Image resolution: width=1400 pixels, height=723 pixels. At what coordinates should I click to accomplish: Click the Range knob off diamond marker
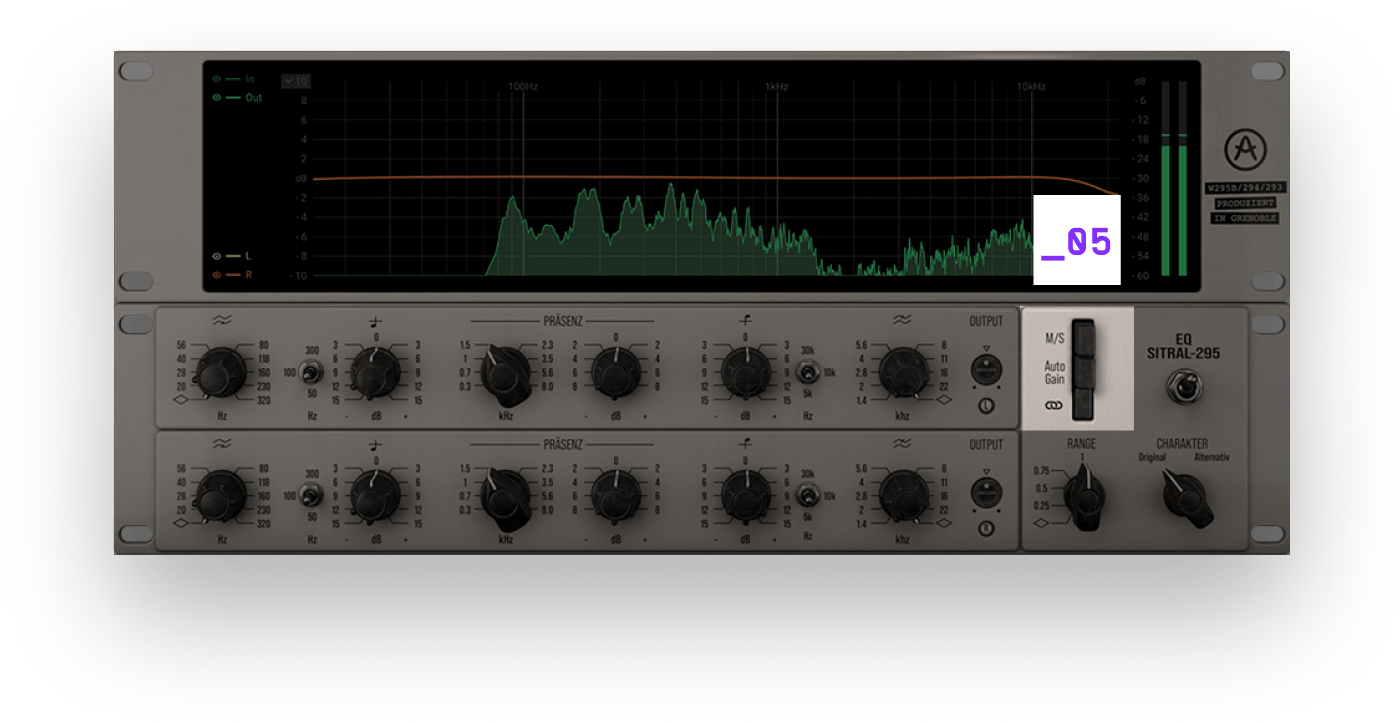point(1043,523)
